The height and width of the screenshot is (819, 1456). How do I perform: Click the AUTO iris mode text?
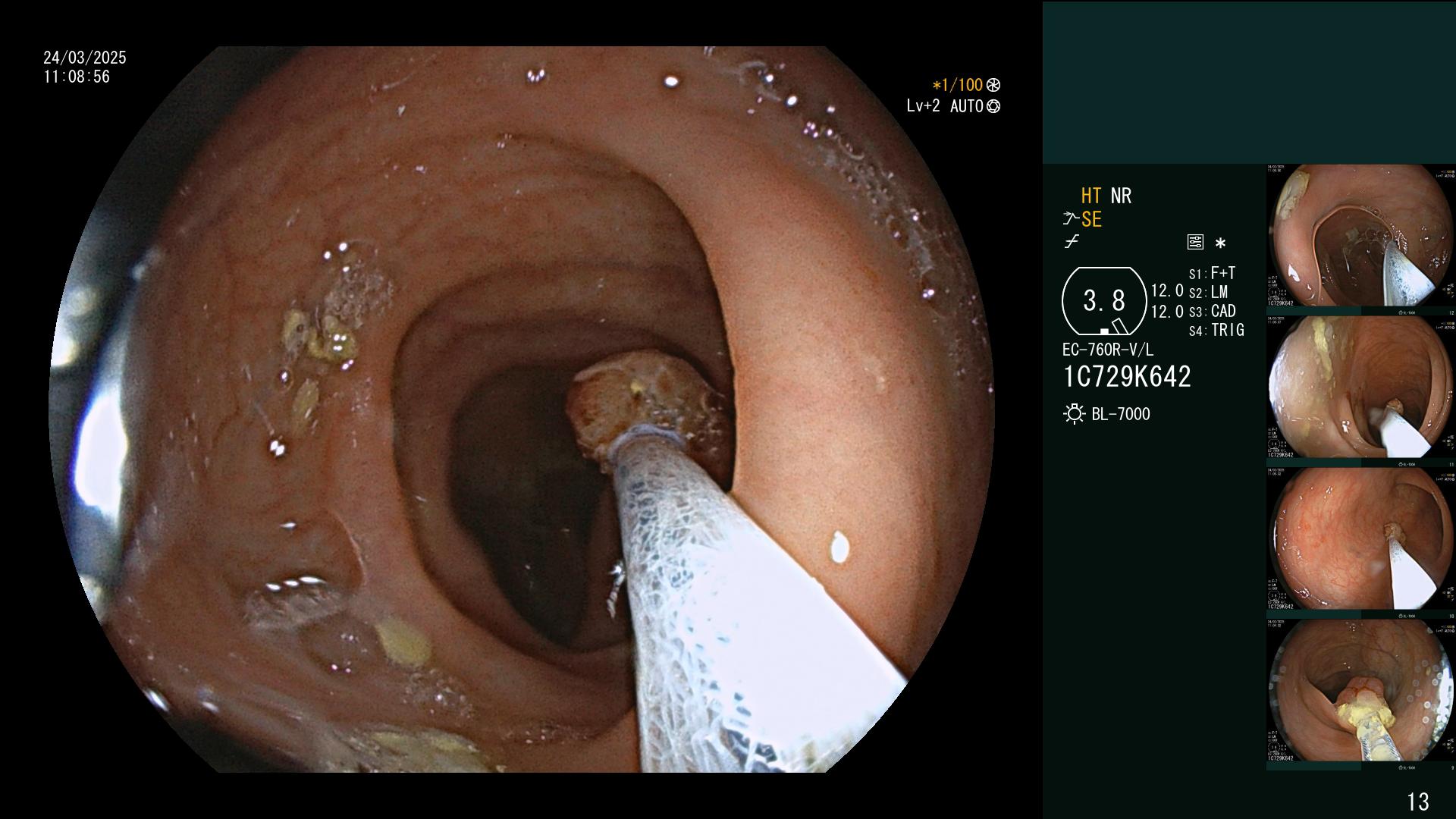click(966, 106)
